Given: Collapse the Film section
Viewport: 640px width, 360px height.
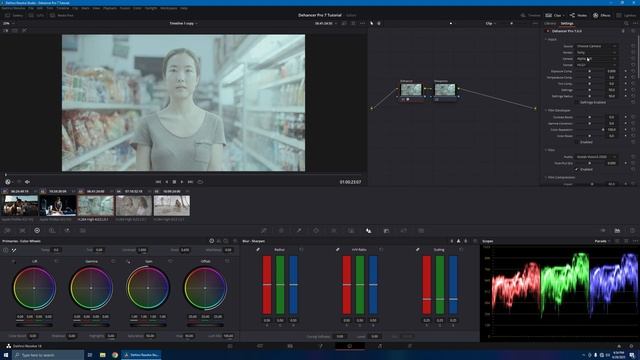Looking at the screenshot, I should (x=546, y=150).
